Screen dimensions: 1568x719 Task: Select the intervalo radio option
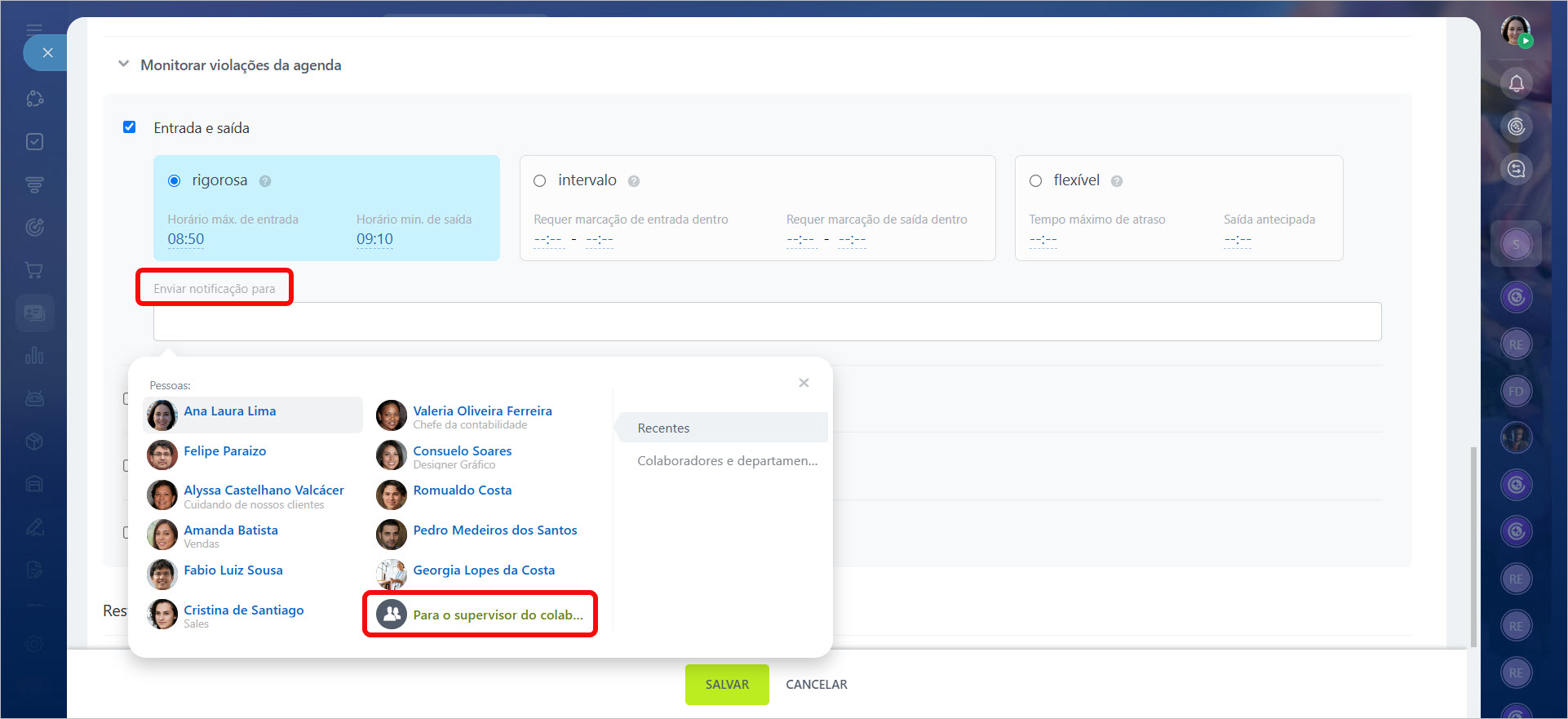[540, 181]
